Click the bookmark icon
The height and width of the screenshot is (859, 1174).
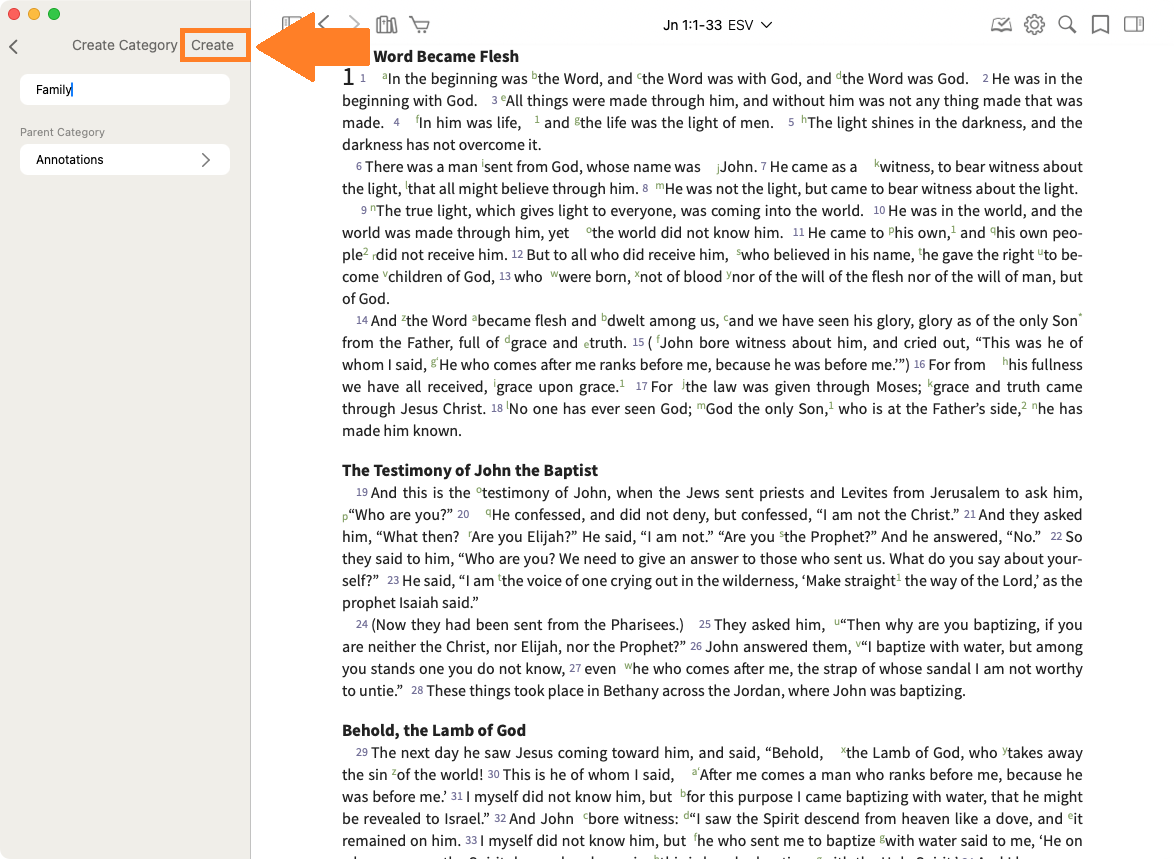(1100, 25)
